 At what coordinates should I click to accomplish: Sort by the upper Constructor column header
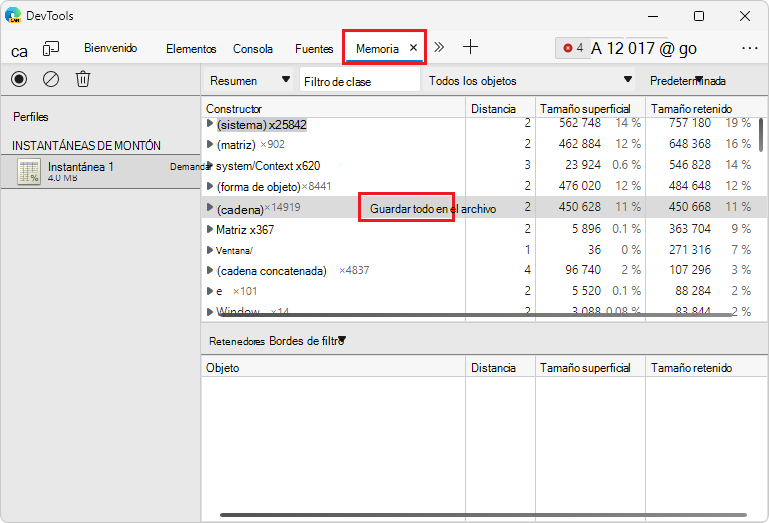point(333,108)
